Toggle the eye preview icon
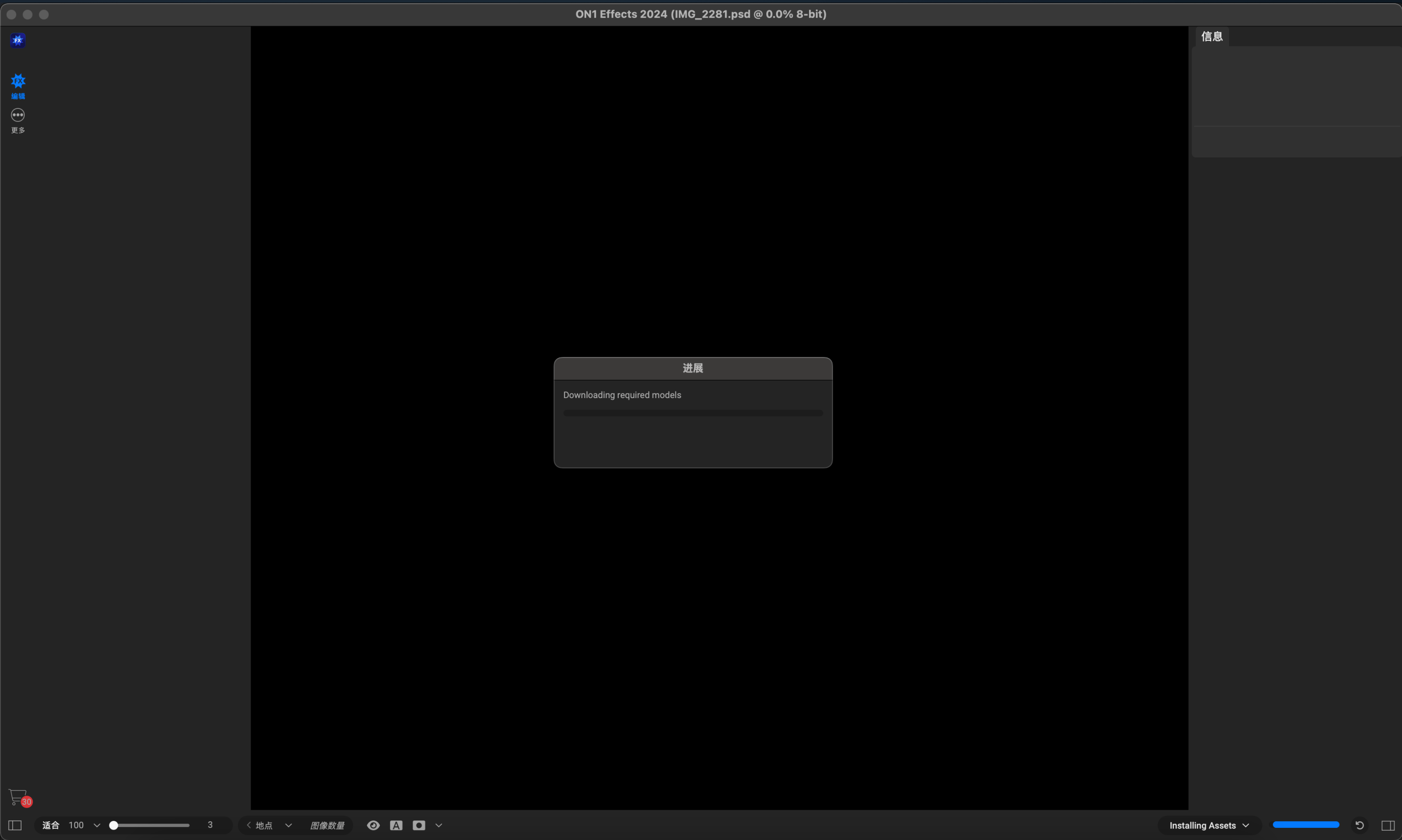This screenshot has width=1402, height=840. [373, 825]
